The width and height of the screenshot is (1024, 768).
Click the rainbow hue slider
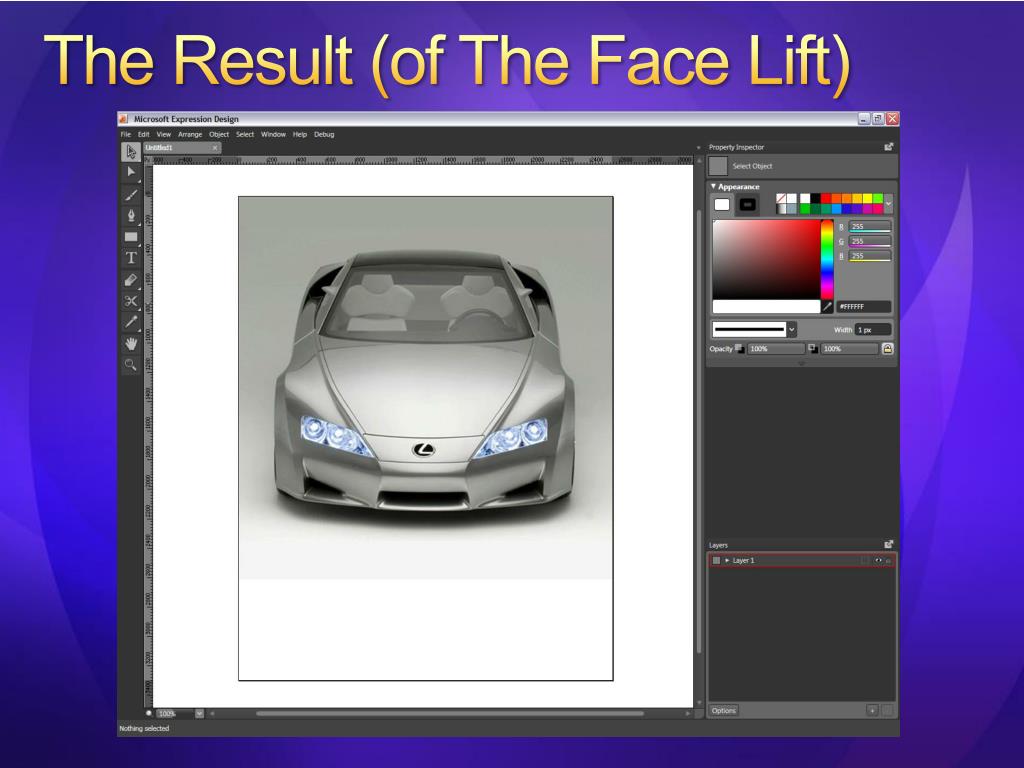tap(827, 259)
